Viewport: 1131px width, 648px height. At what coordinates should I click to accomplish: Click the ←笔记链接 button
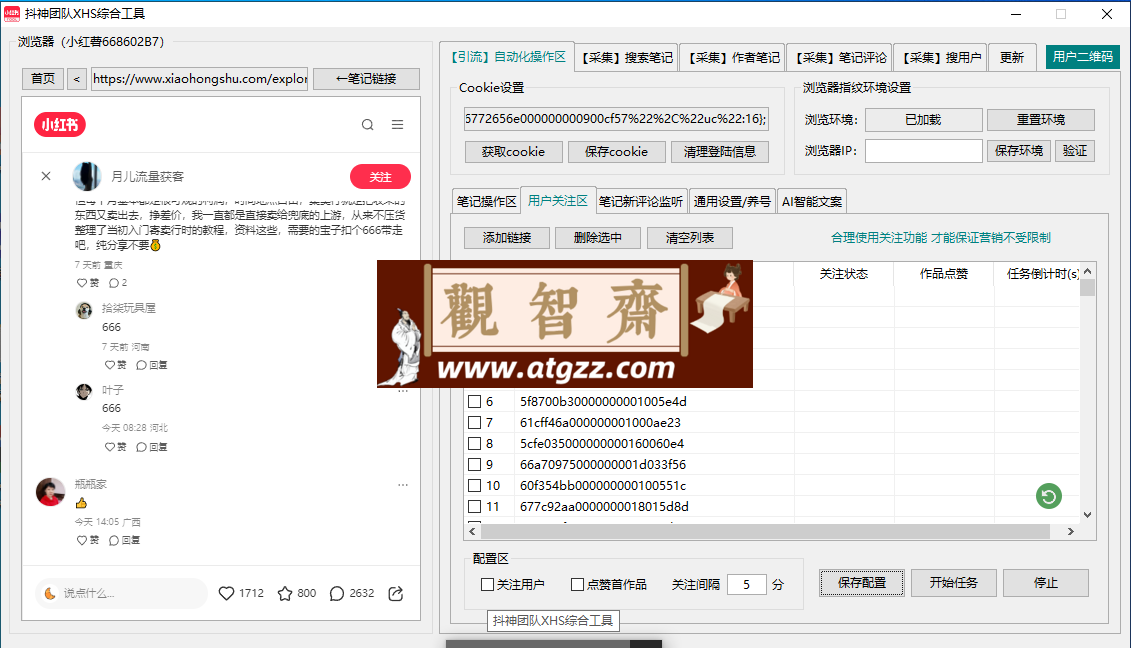coord(366,79)
